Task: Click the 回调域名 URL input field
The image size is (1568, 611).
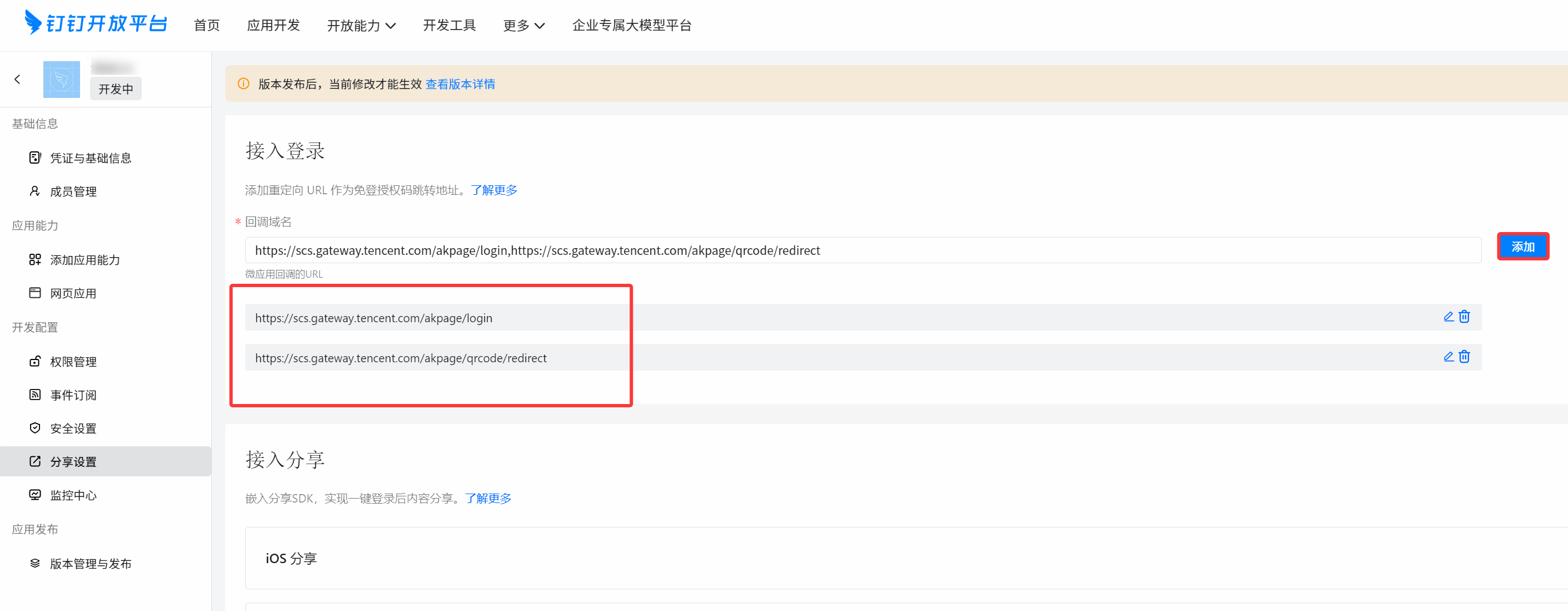Action: coord(862,250)
